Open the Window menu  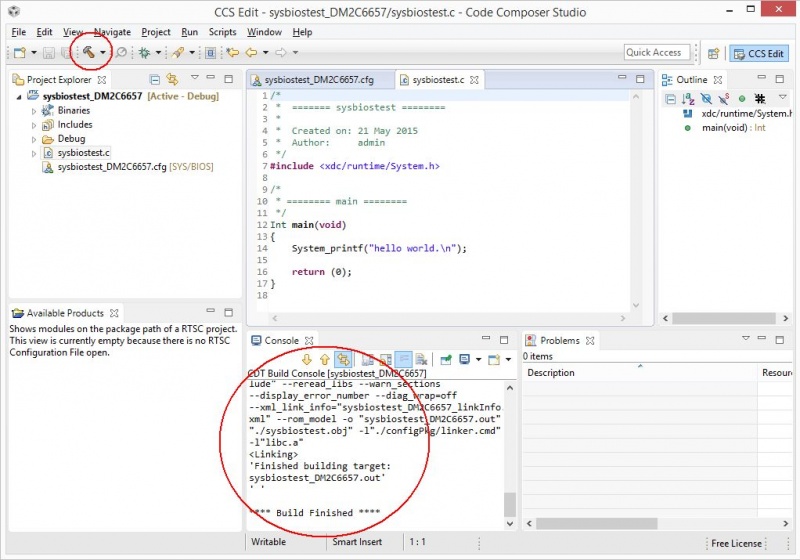[x=264, y=32]
